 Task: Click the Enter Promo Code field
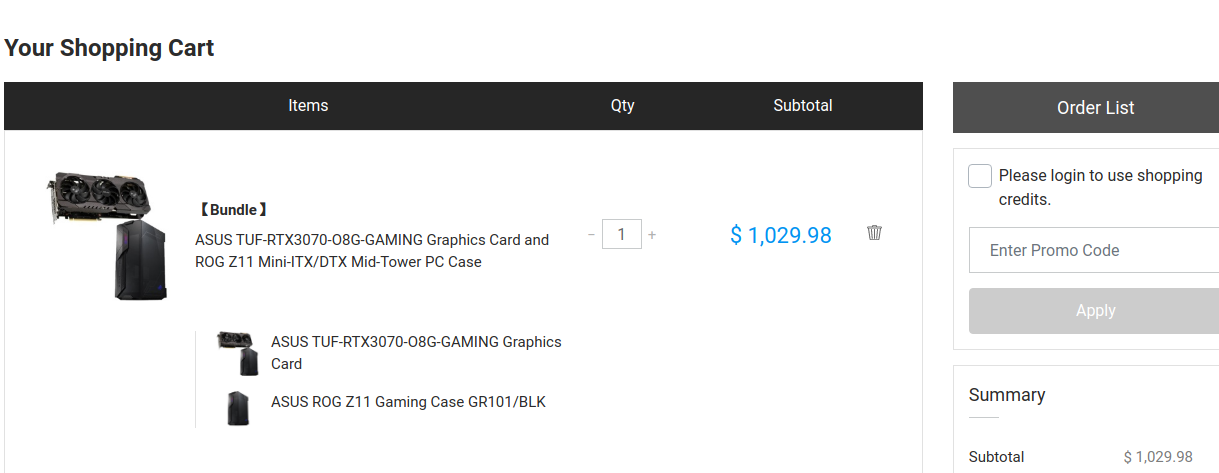coord(1094,250)
